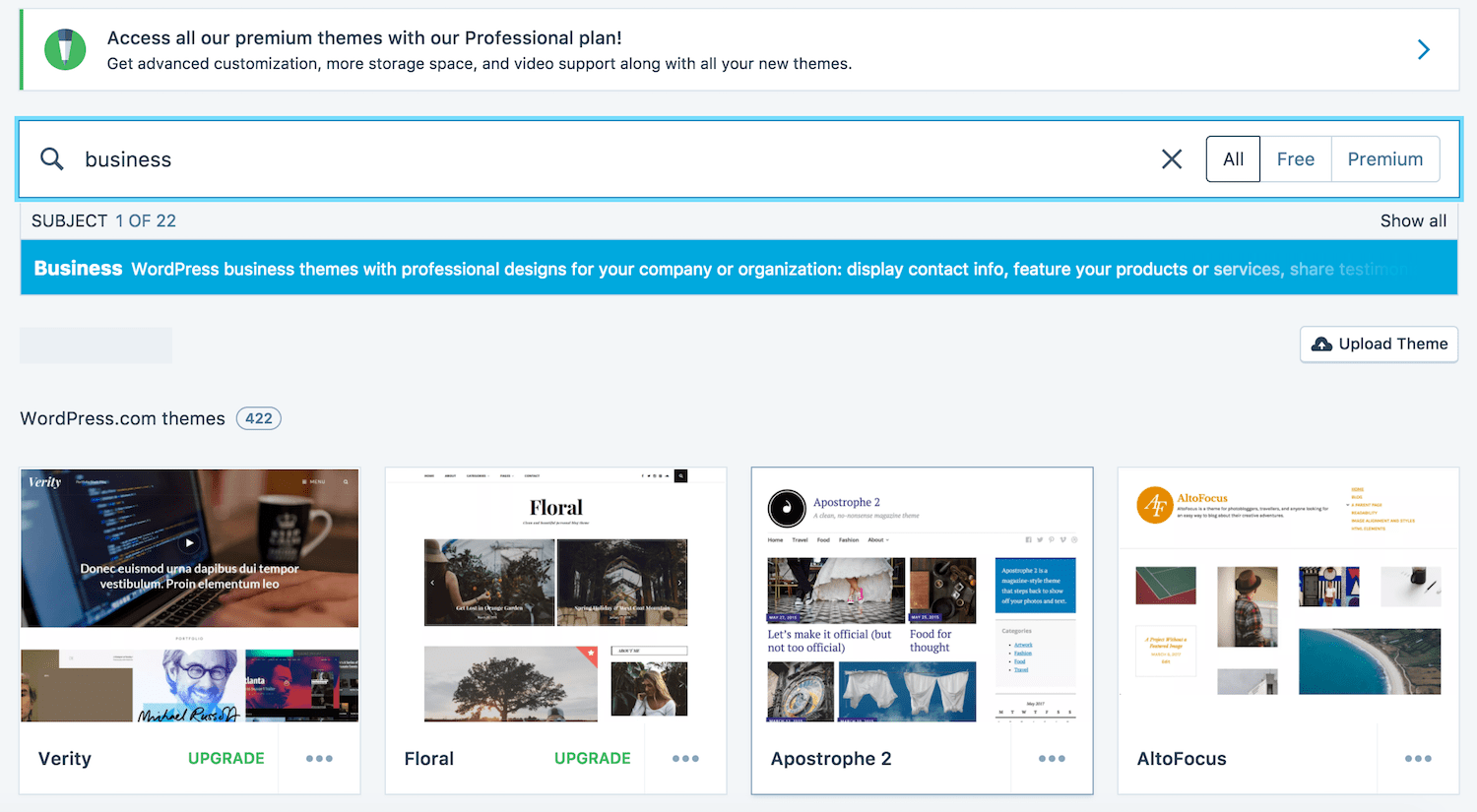
Task: Click the green premium themes pencil icon
Action: coord(66,49)
